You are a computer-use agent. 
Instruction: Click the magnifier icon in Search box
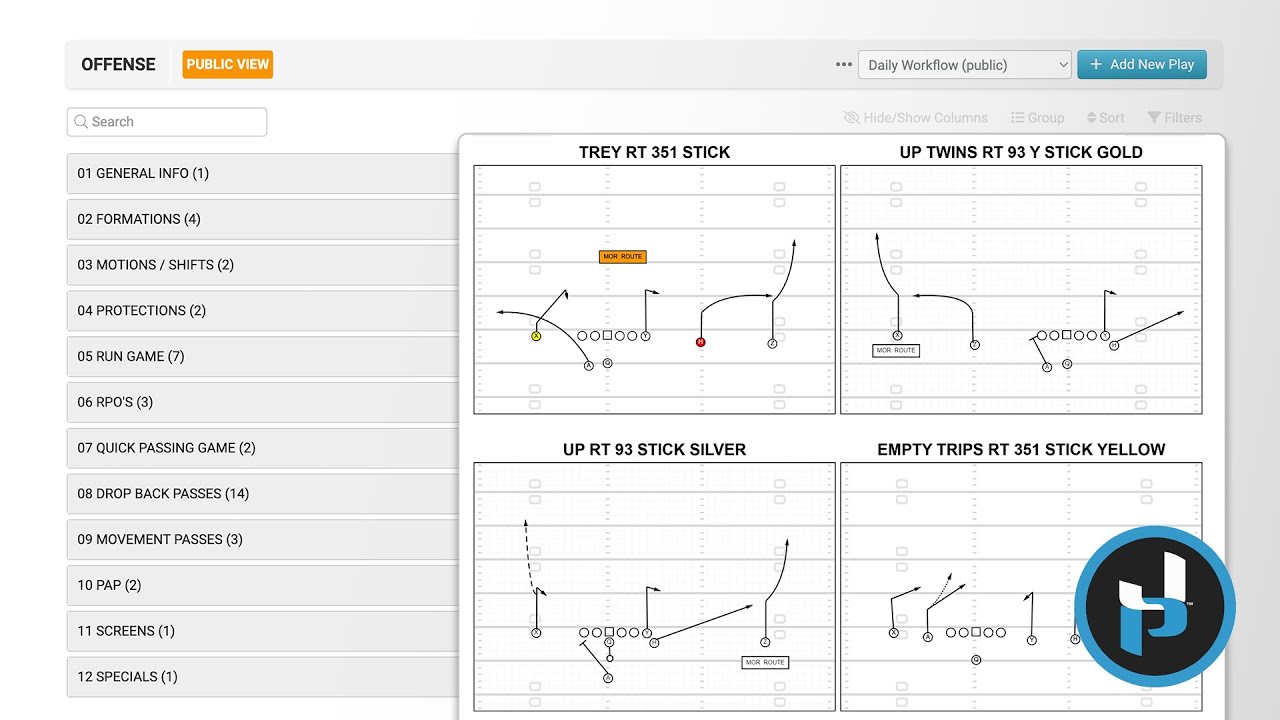click(81, 122)
